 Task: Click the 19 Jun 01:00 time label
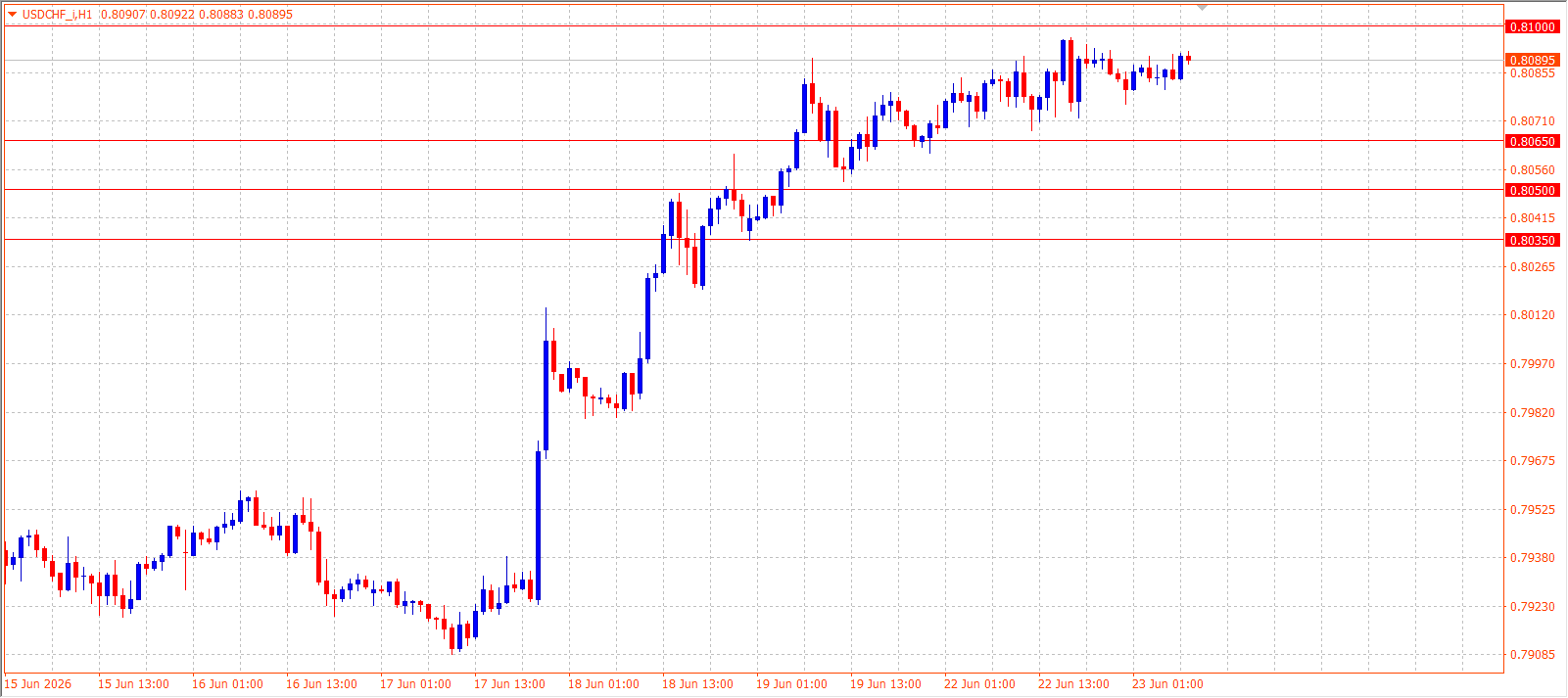[791, 684]
